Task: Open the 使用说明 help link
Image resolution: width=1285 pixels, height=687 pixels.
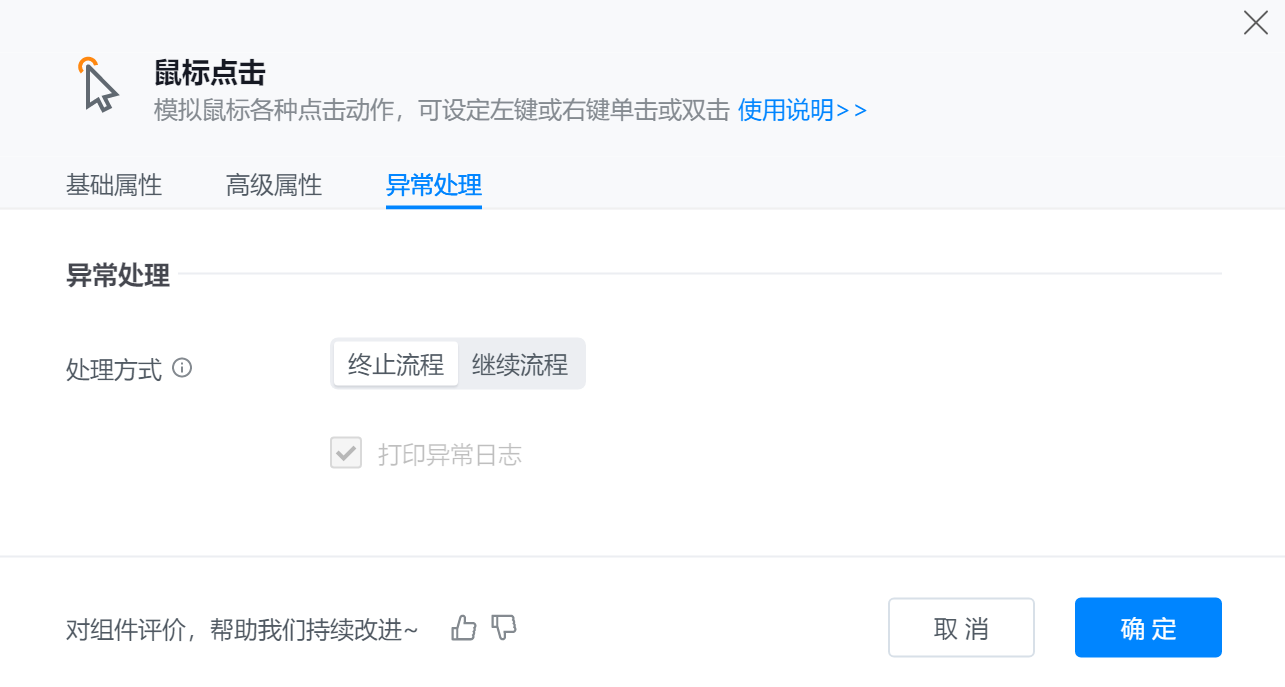Action: [x=802, y=110]
